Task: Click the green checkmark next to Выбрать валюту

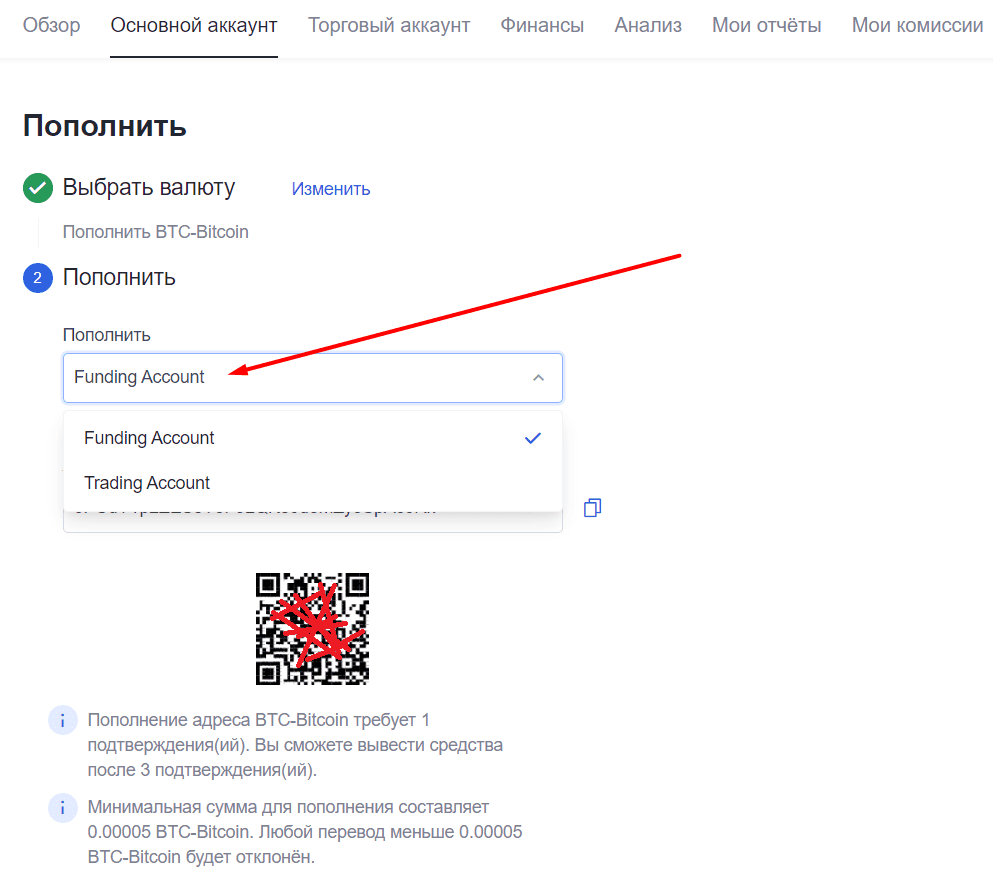Action: coord(38,188)
